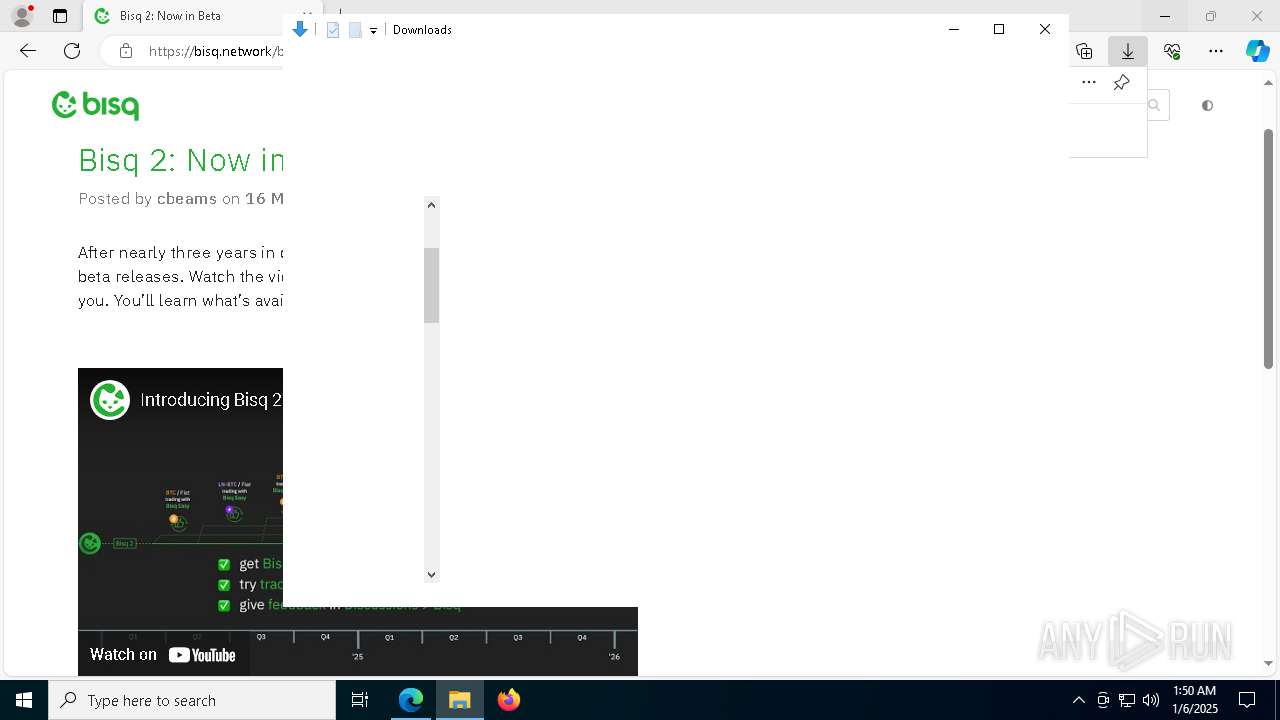The width and height of the screenshot is (1280, 720).
Task: Click New folder in Explorer quick access toolbar
Action: pos(355,30)
